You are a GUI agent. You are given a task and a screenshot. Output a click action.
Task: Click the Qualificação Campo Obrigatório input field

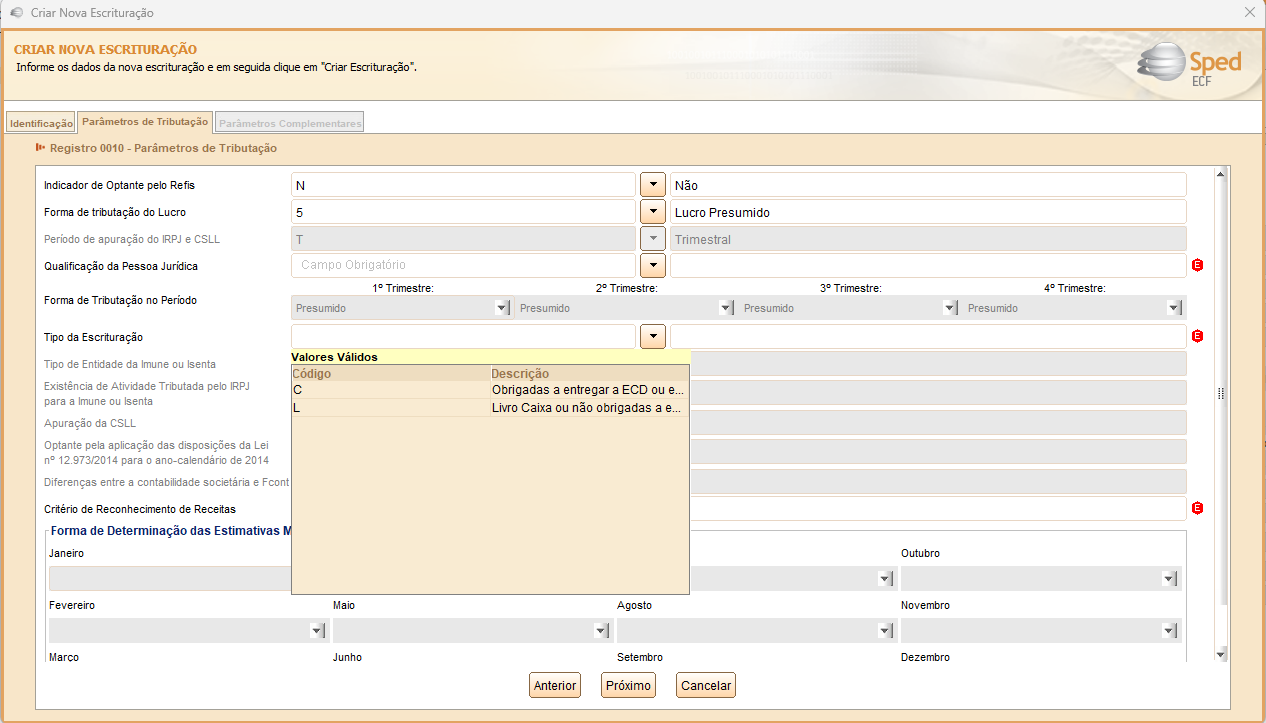[463, 265]
